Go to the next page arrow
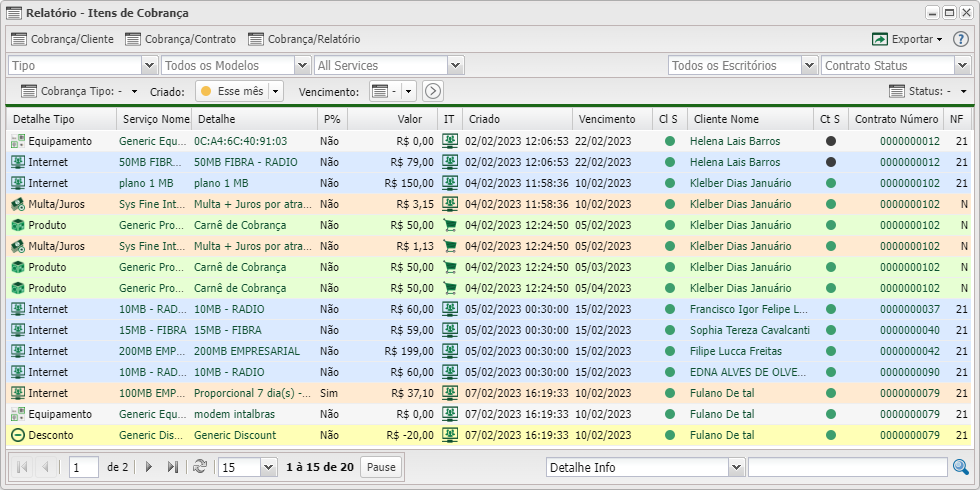 click(149, 467)
